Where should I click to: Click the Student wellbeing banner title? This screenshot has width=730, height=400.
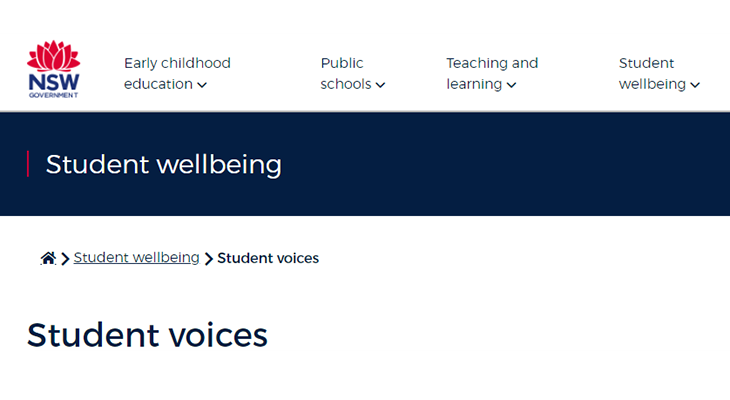164,164
